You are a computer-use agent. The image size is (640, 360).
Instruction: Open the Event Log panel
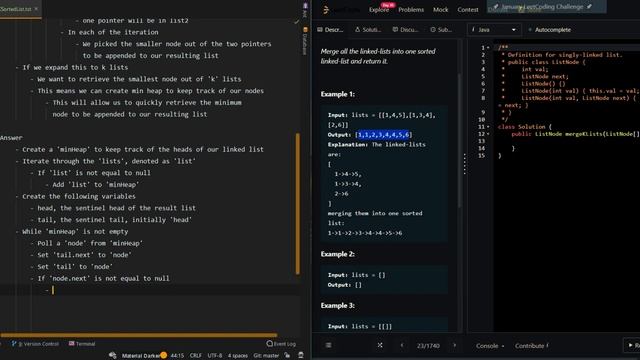coord(281,344)
